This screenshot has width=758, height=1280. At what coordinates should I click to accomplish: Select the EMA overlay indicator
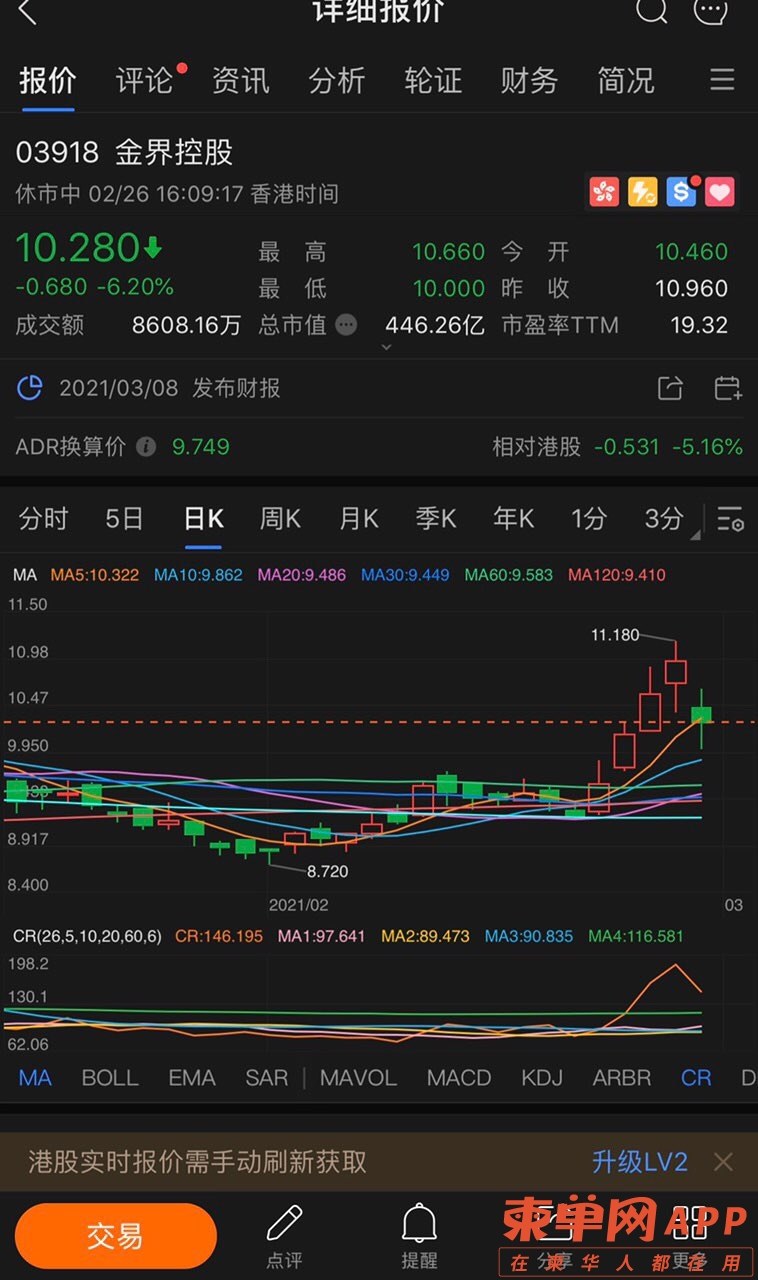pos(192,1078)
